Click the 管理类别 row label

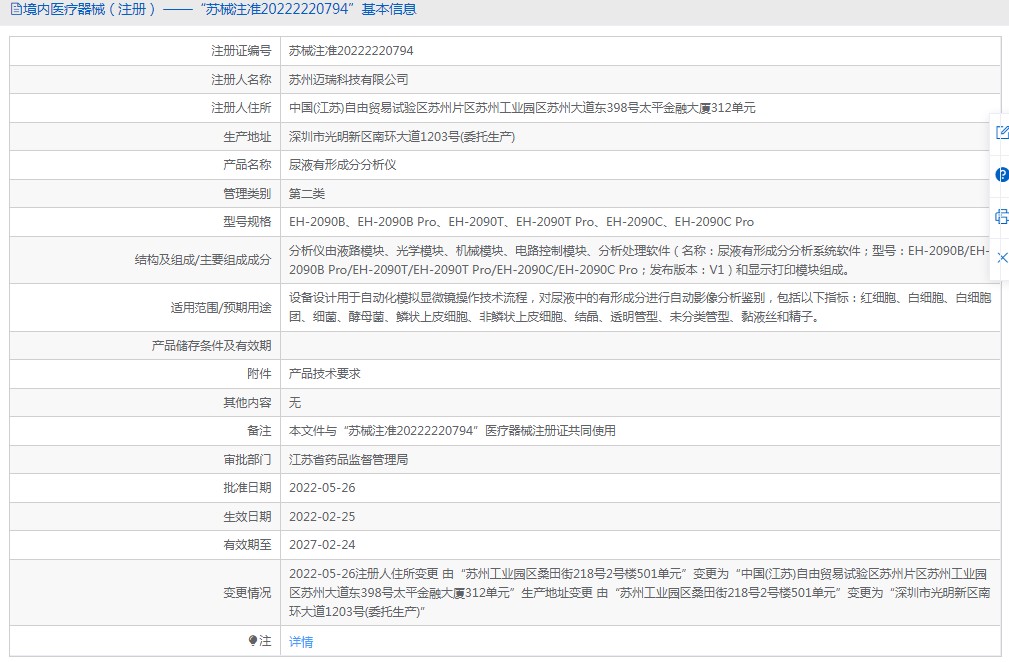pyautogui.click(x=247, y=194)
